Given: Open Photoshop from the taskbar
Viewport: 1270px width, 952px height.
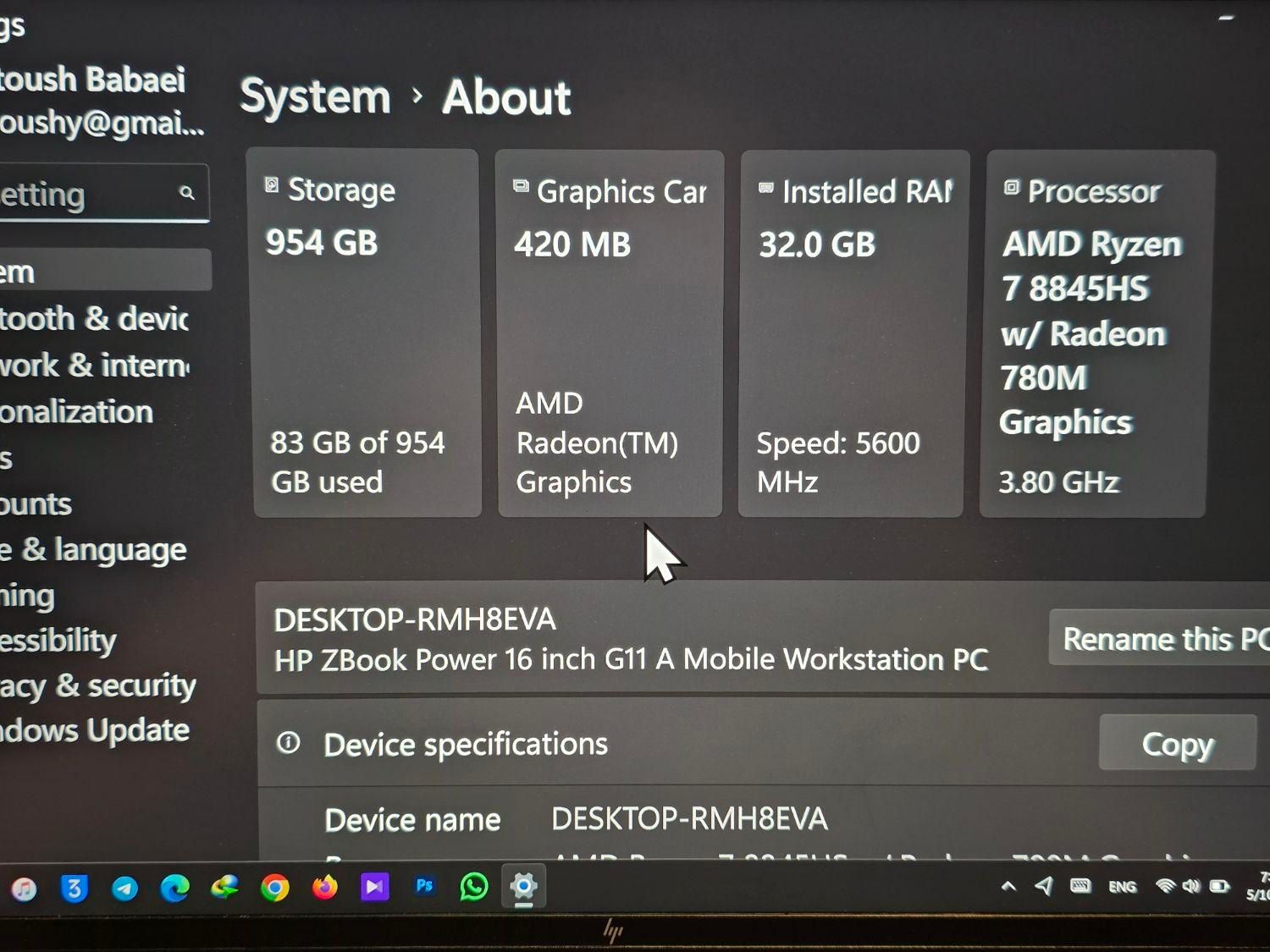Looking at the screenshot, I should coord(424,886).
